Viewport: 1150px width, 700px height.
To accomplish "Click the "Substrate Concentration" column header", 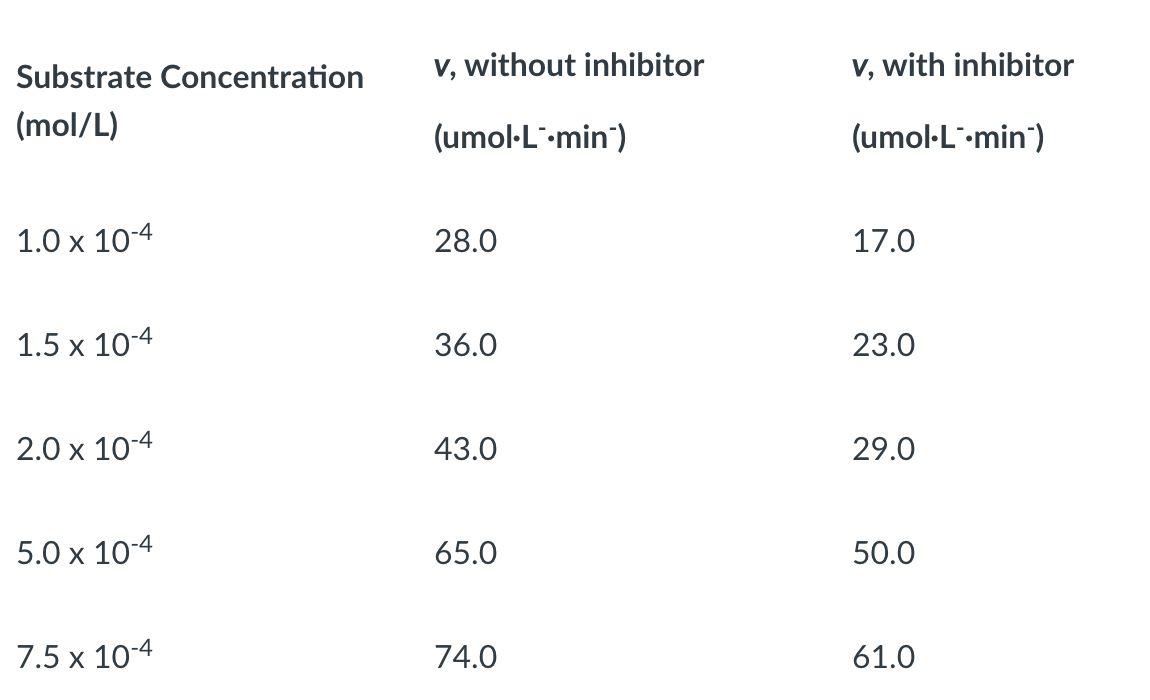I will (190, 77).
